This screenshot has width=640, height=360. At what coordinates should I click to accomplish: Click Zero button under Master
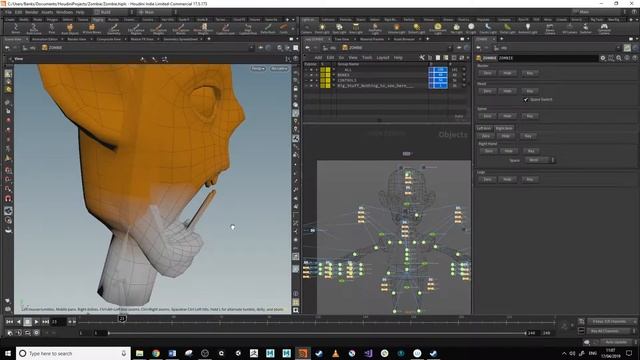coord(487,73)
